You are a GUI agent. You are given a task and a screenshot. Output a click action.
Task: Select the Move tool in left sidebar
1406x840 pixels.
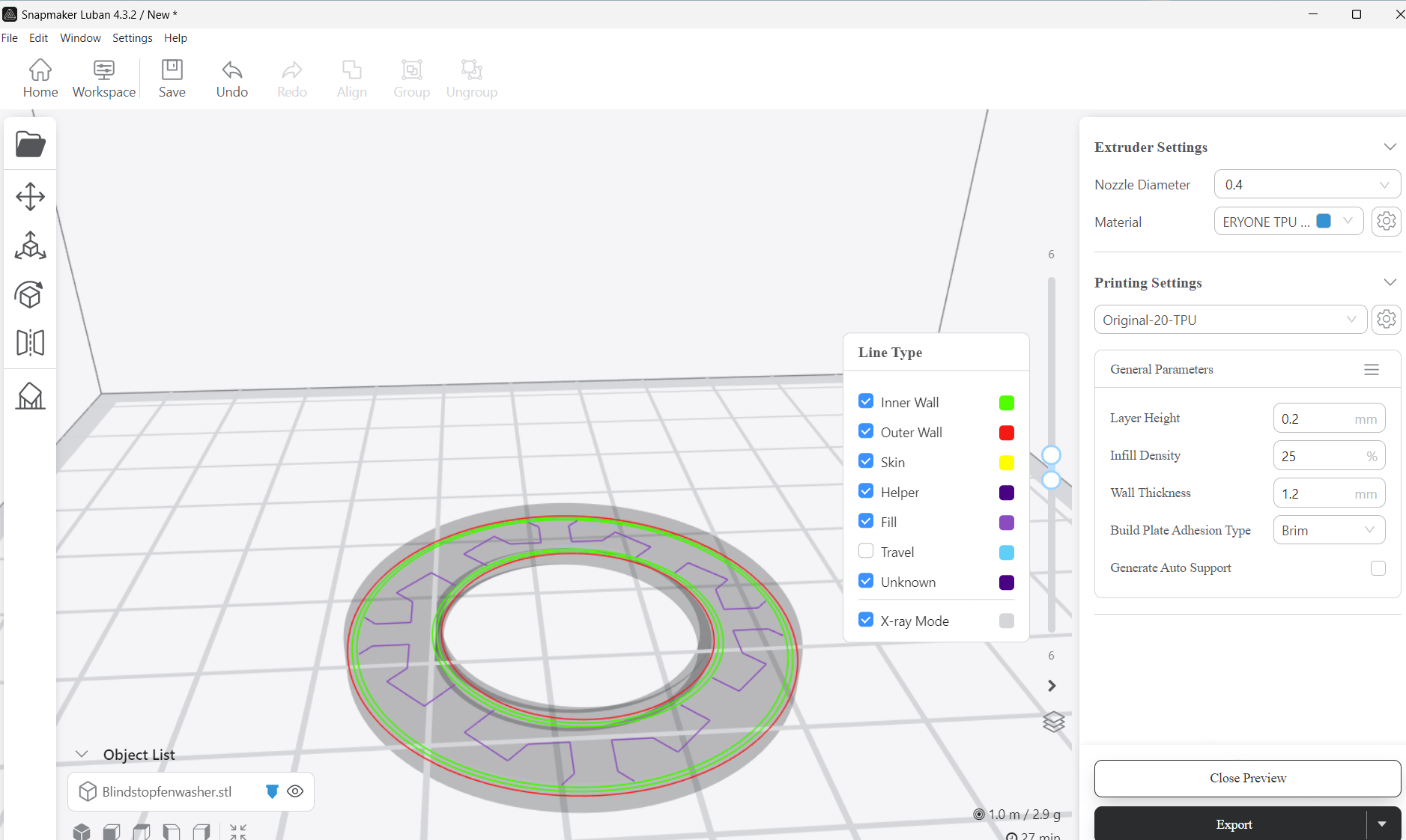30,197
